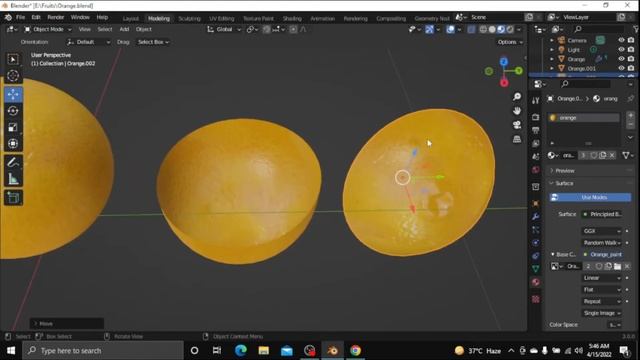This screenshot has height=360, width=640.
Task: Open the Linear interpolation dropdown
Action: pos(602,278)
